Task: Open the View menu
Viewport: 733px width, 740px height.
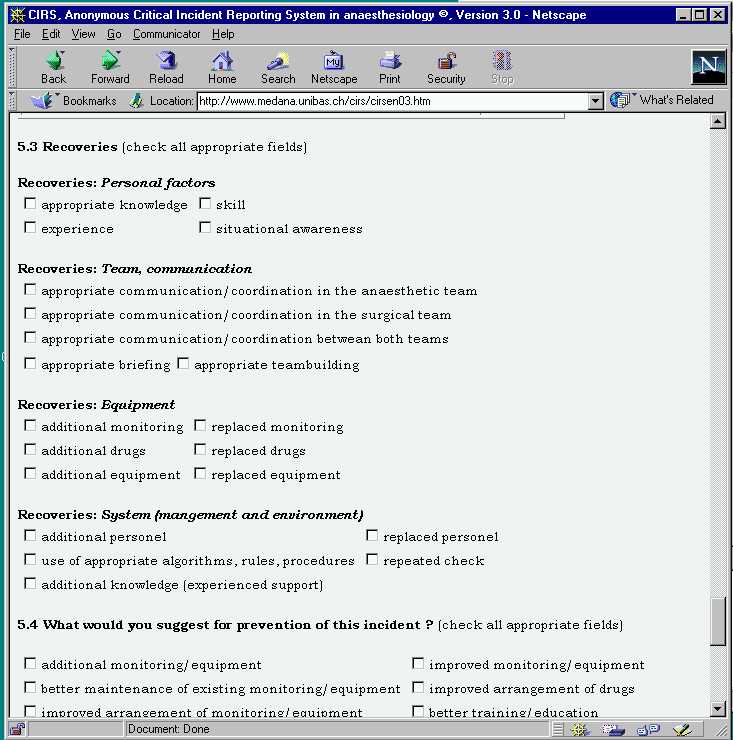Action: [83, 34]
